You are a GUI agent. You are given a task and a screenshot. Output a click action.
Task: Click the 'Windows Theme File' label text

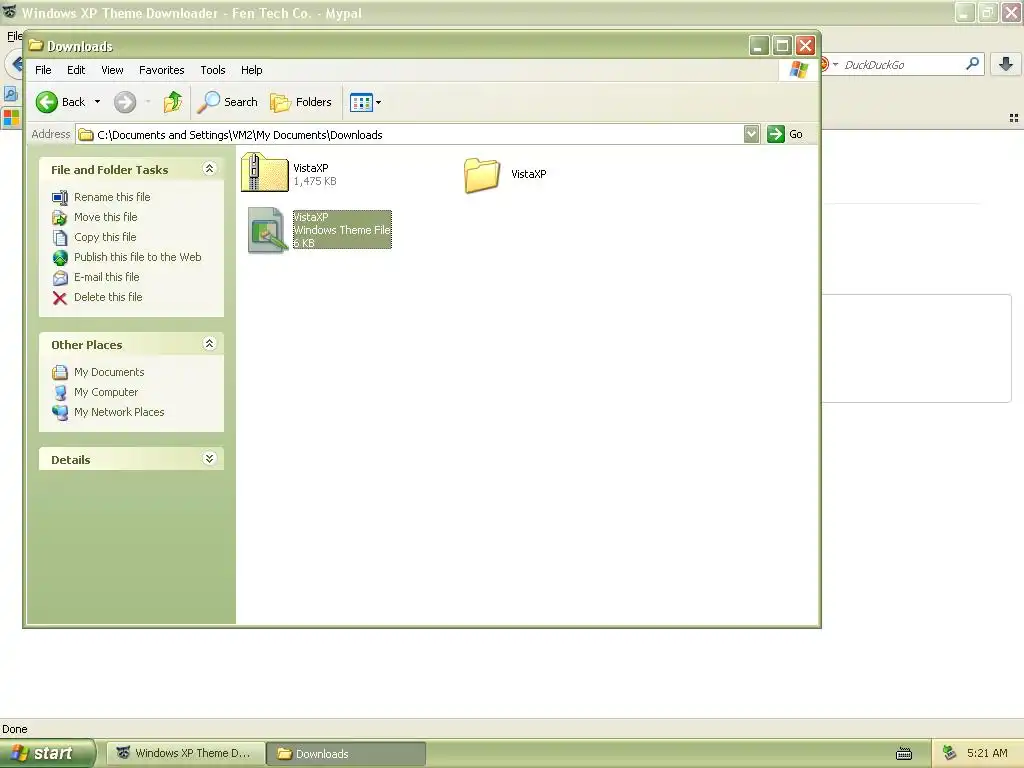click(342, 230)
